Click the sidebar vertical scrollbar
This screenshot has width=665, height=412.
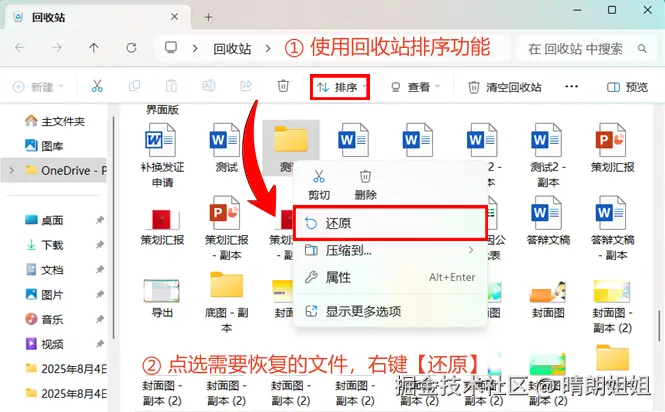tap(114, 228)
